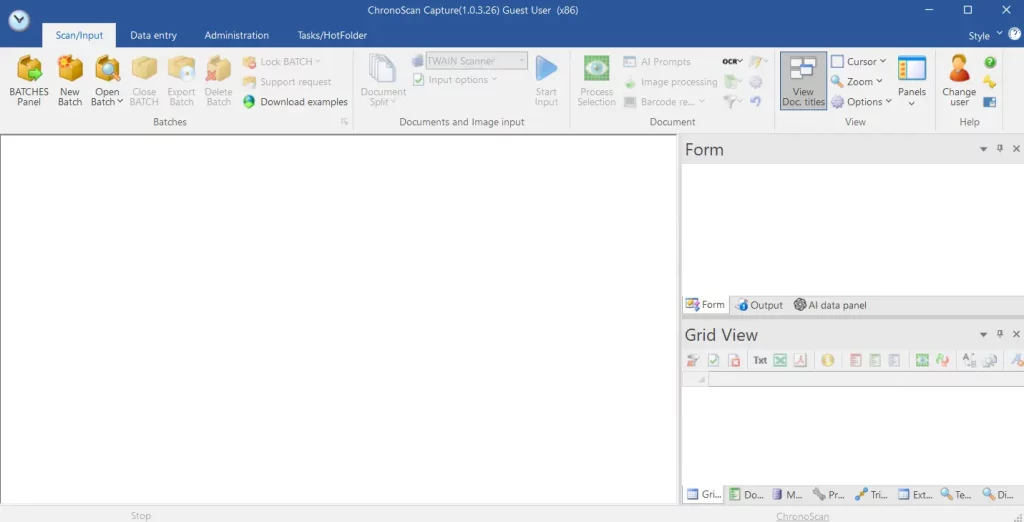Switch to the Output panel tab

pyautogui.click(x=759, y=305)
